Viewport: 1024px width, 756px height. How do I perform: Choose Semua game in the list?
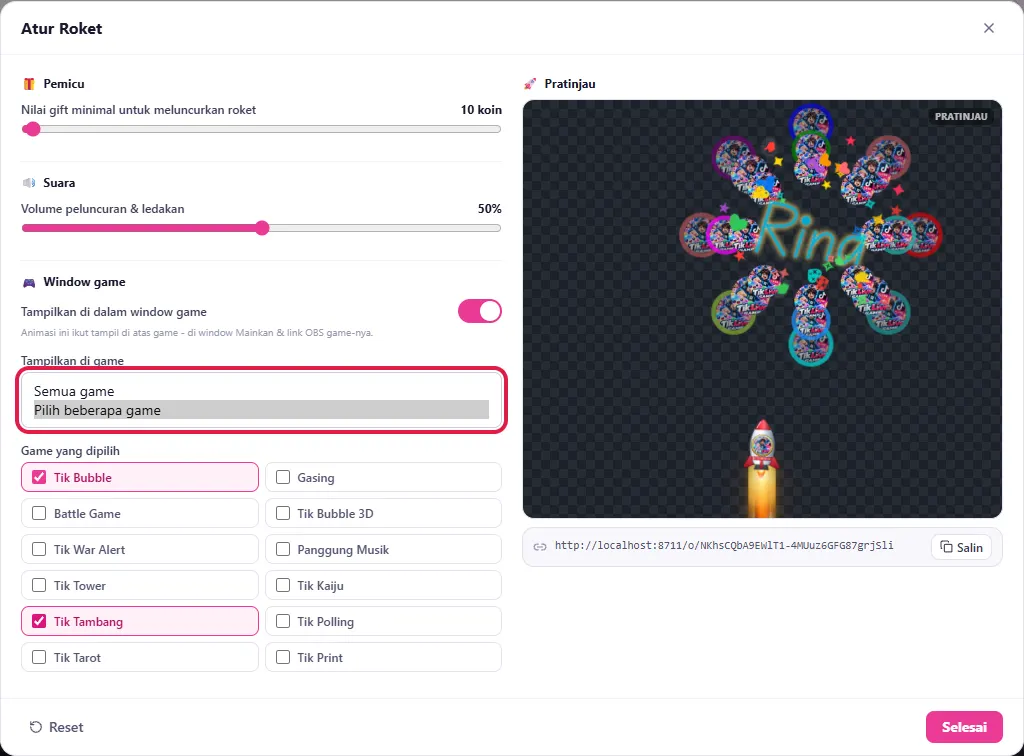pos(261,391)
